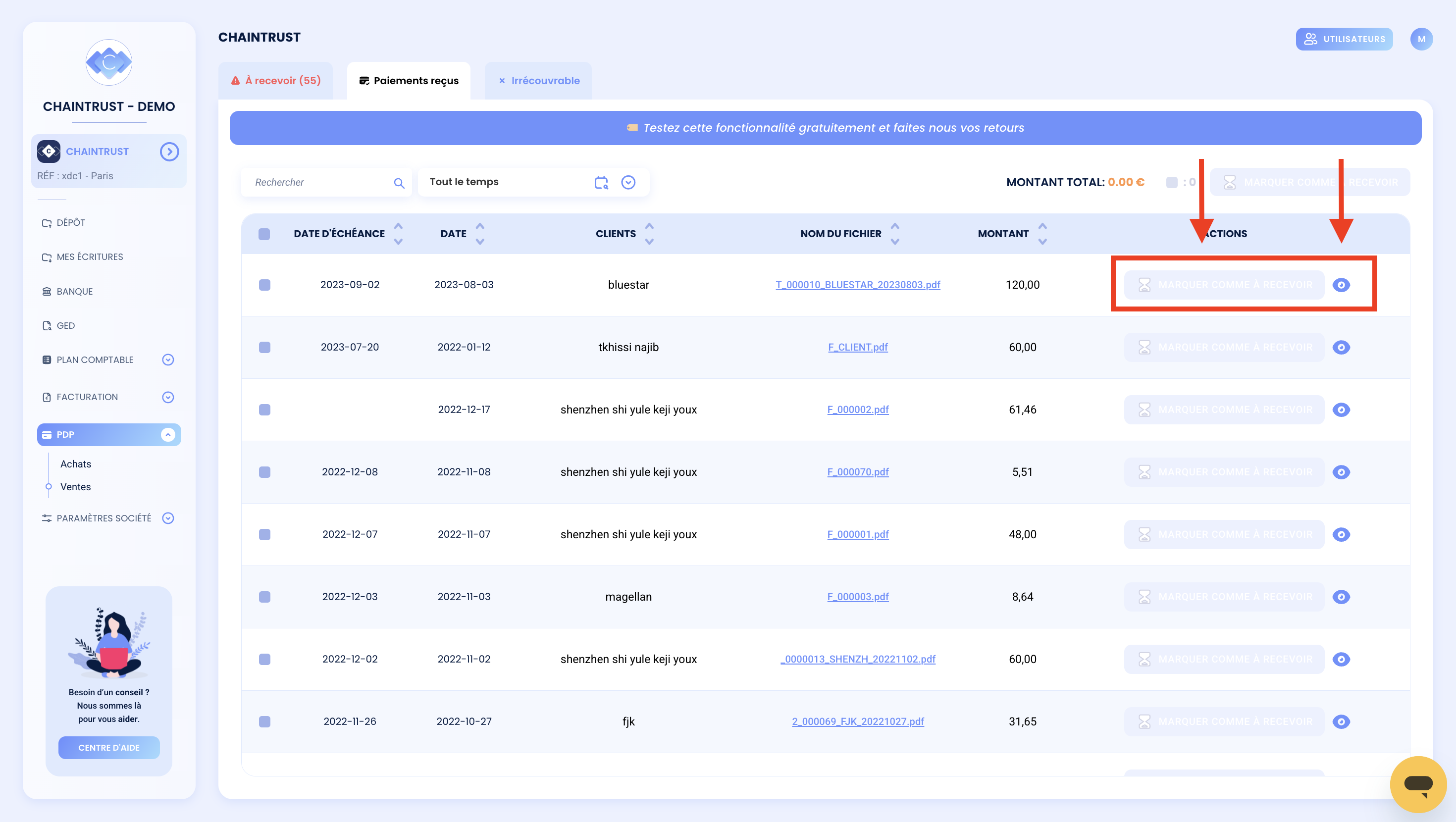Image resolution: width=1456 pixels, height=822 pixels.
Task: Mark fjk payment as à recevoir
Action: pyautogui.click(x=1224, y=721)
